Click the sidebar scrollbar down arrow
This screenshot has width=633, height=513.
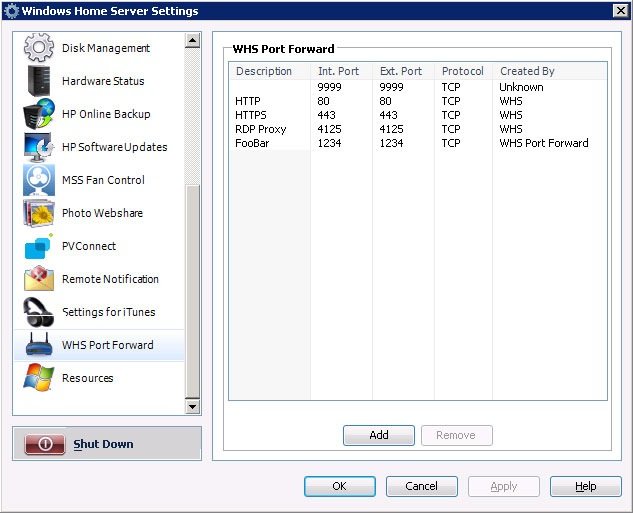[193, 406]
